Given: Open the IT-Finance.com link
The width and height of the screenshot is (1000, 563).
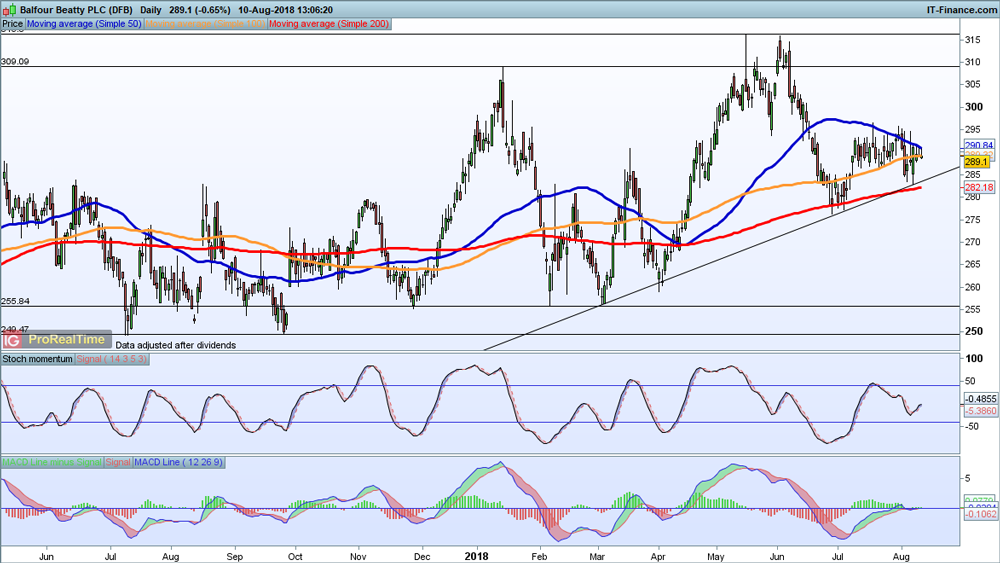Looking at the screenshot, I should (x=961, y=10).
